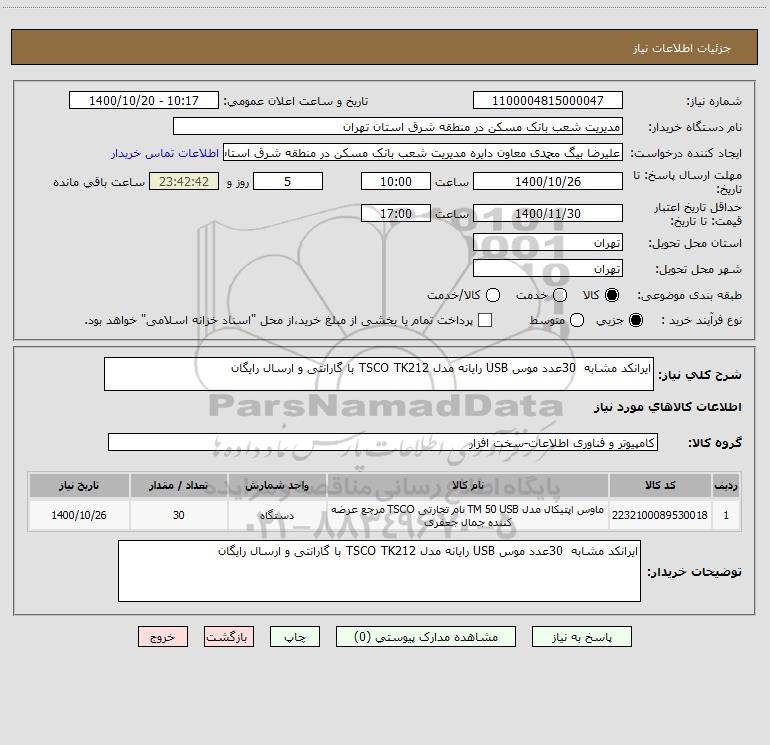770x745 pixels.
Task: Click the remaining days field showing 5
Action: point(288,181)
